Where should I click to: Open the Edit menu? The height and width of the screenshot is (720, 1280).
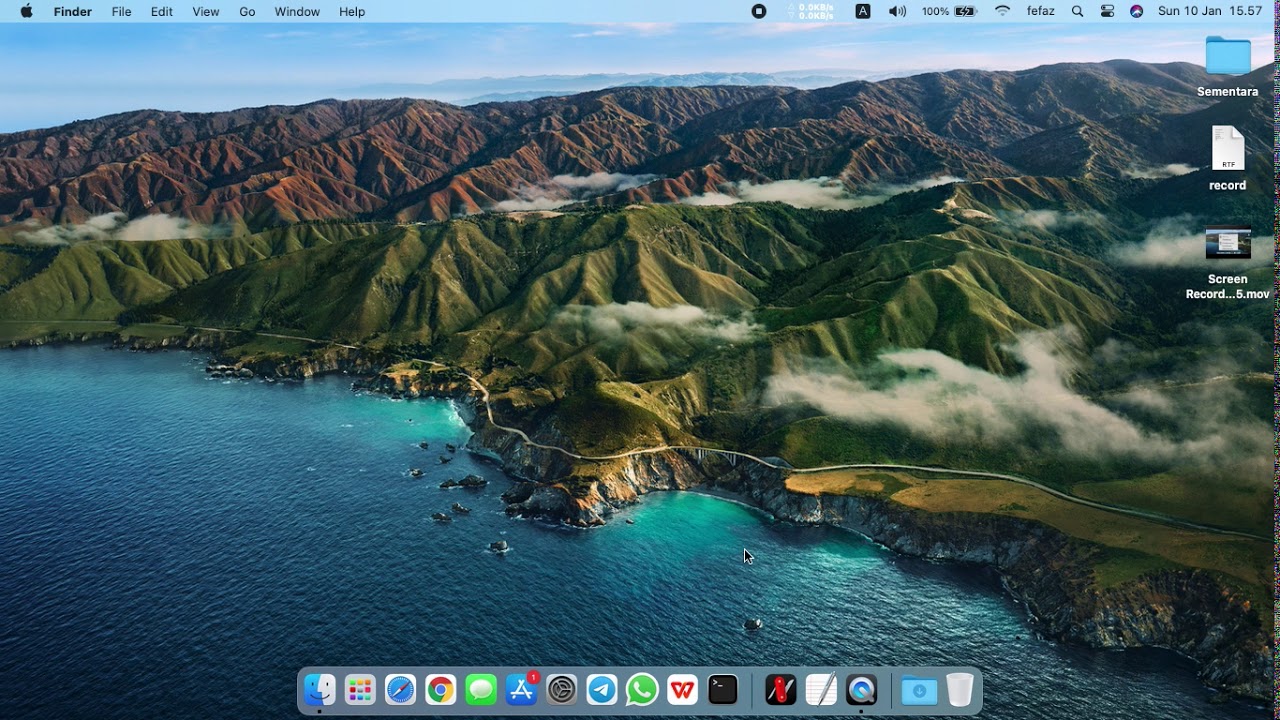click(161, 11)
